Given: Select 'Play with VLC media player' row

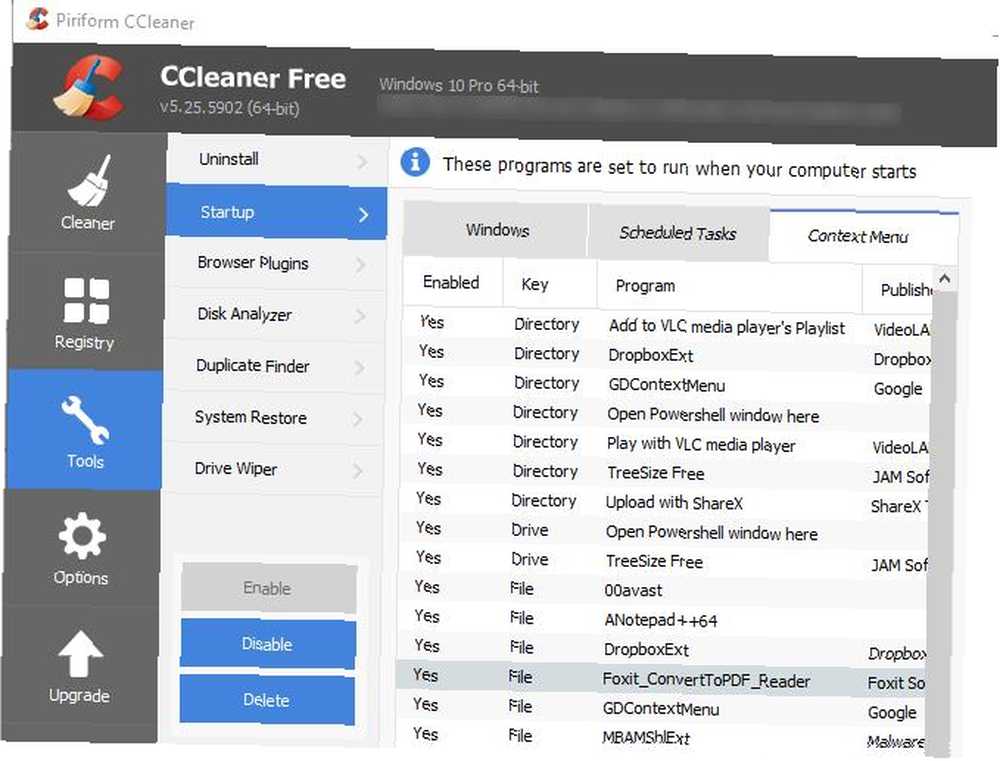Looking at the screenshot, I should (x=663, y=444).
